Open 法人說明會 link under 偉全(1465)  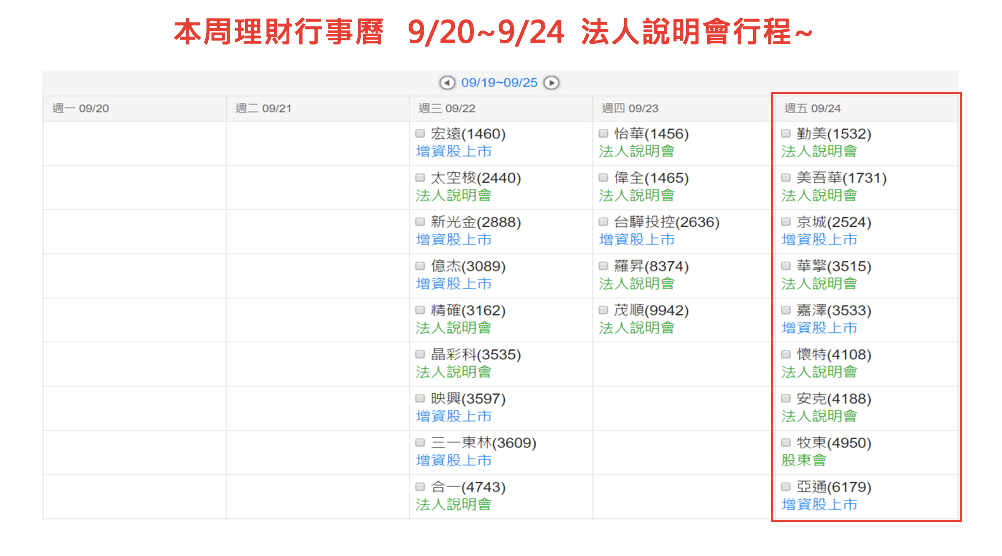tap(636, 195)
